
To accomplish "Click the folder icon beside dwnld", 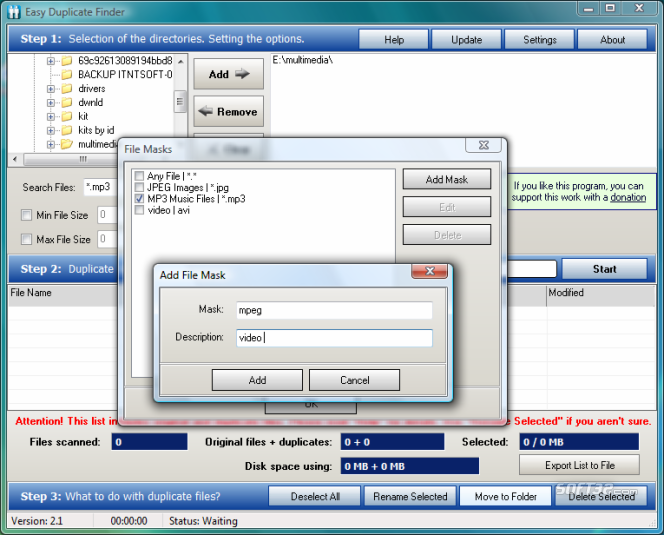I will (66, 103).
